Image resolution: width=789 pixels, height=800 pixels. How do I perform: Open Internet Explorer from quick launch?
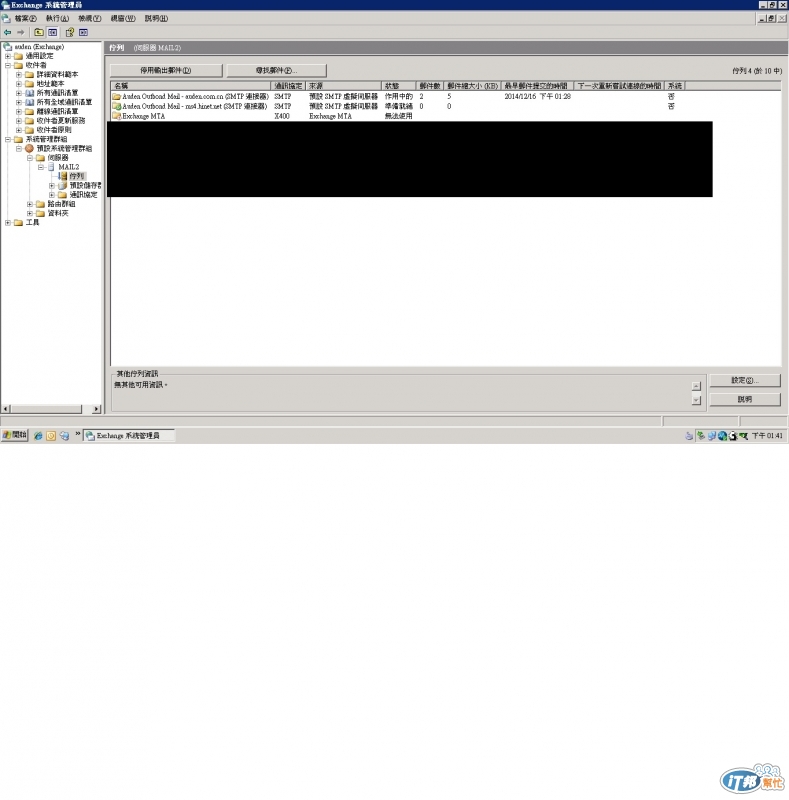[38, 436]
